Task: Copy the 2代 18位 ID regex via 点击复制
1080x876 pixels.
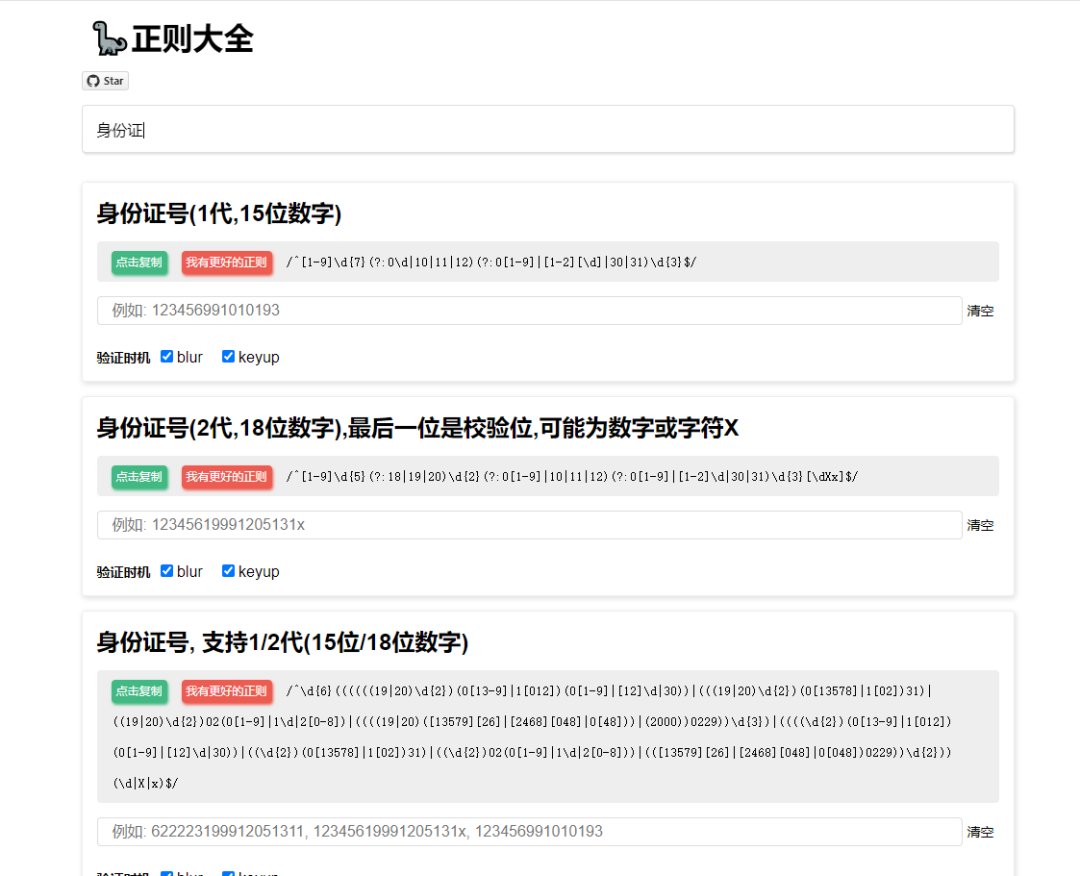Action: [139, 477]
